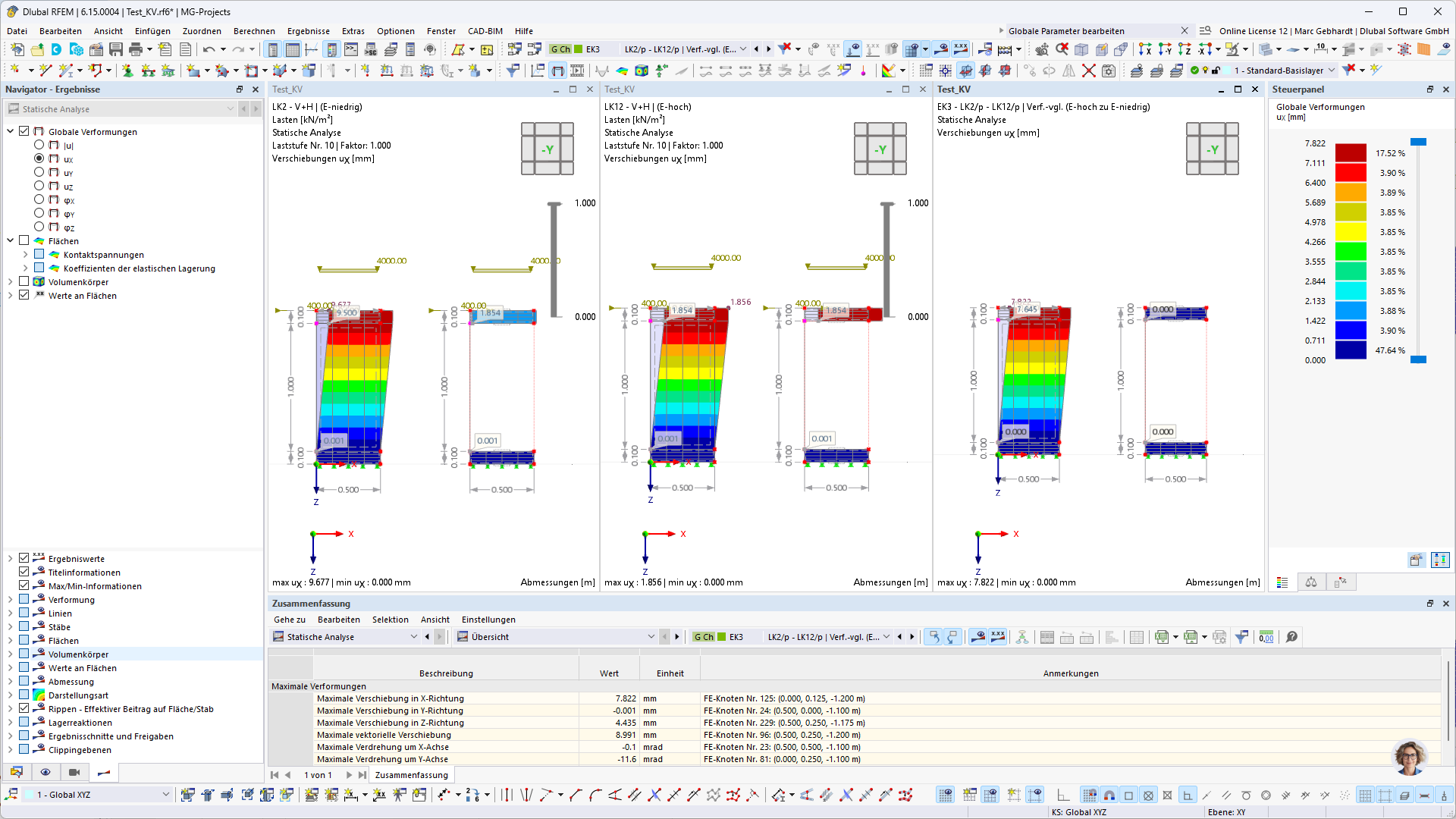Select the uz deformation radio button
Viewport: 1456px width, 819px height.
point(39,186)
